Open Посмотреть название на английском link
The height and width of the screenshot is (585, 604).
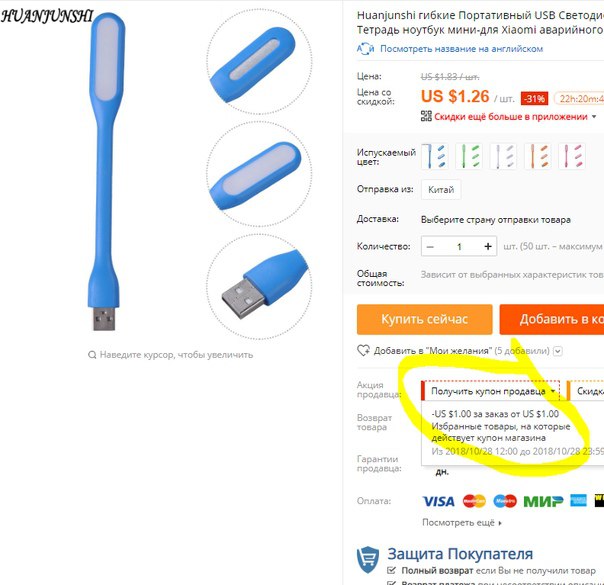coord(461,49)
